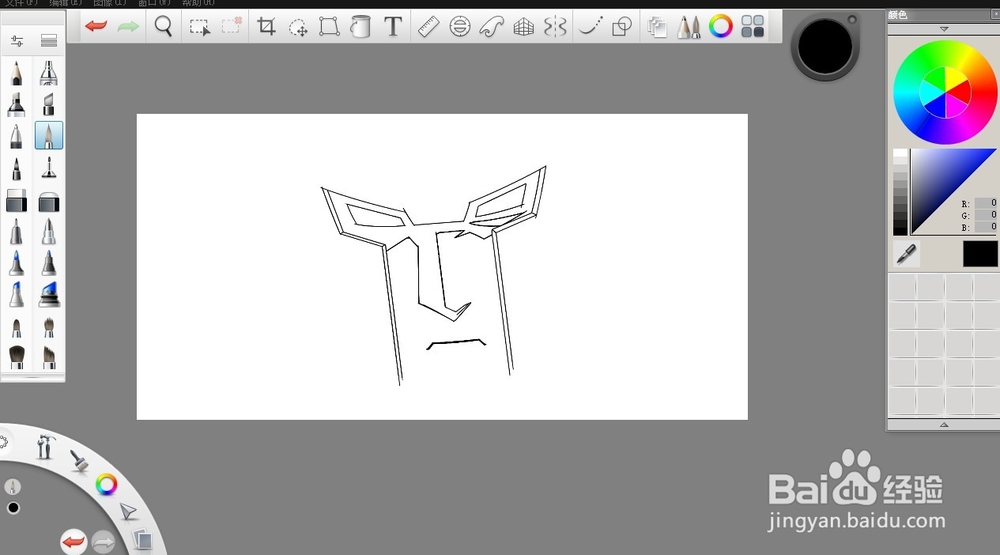Click the arrow pointer icon on the lagoon
The height and width of the screenshot is (555, 1000).
pyautogui.click(x=128, y=512)
